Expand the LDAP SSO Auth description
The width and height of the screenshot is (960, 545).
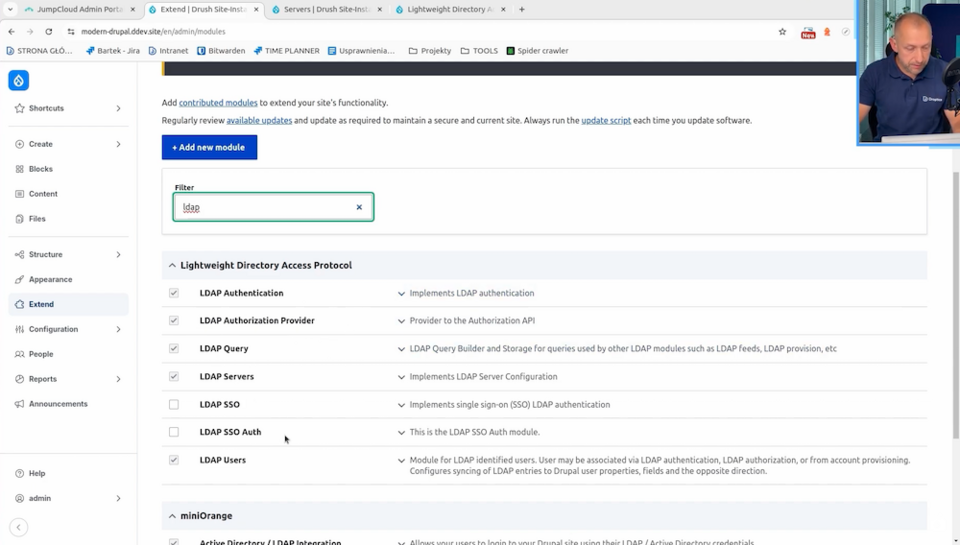(401, 432)
